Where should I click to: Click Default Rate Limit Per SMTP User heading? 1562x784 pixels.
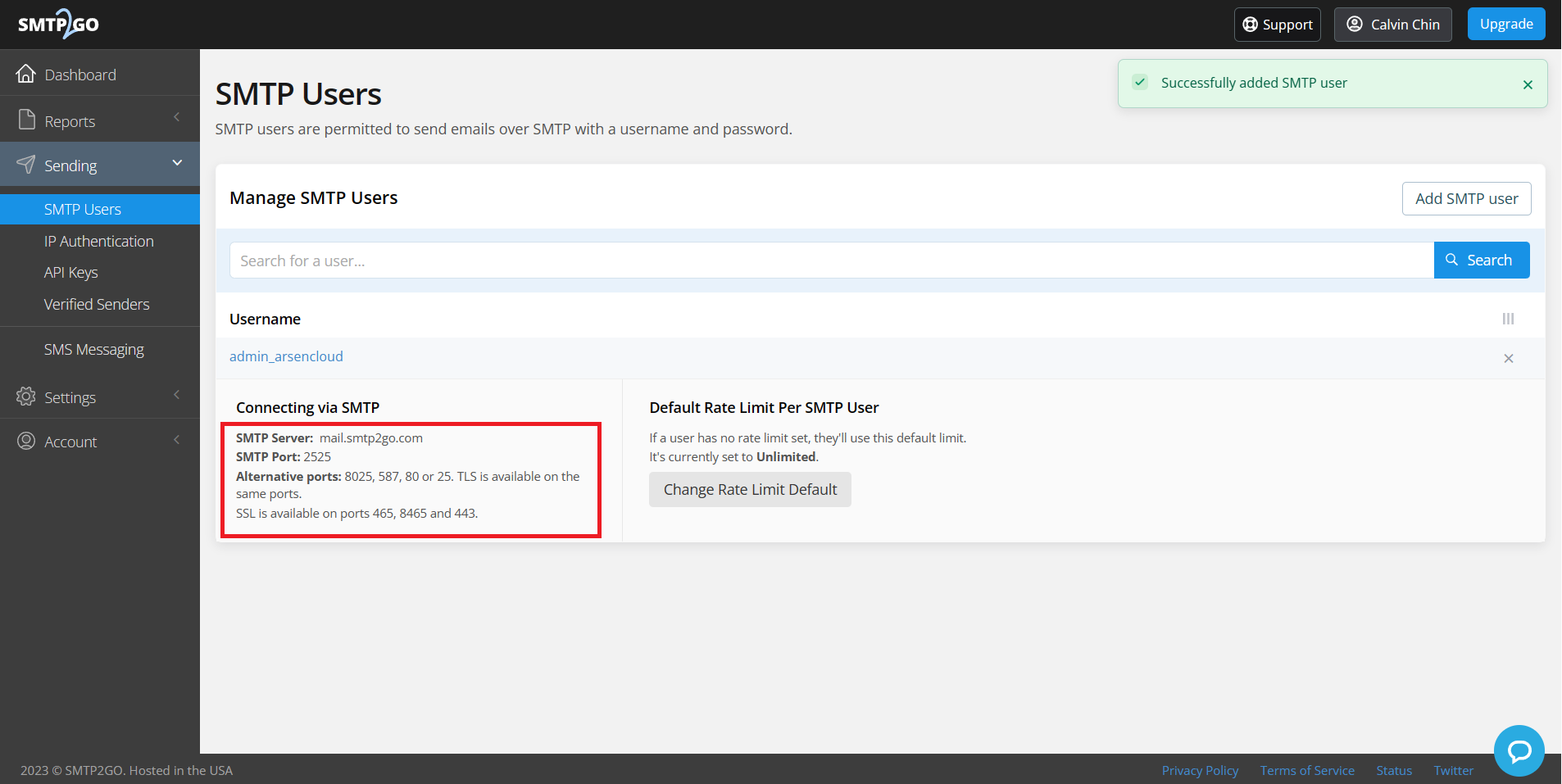click(x=764, y=407)
